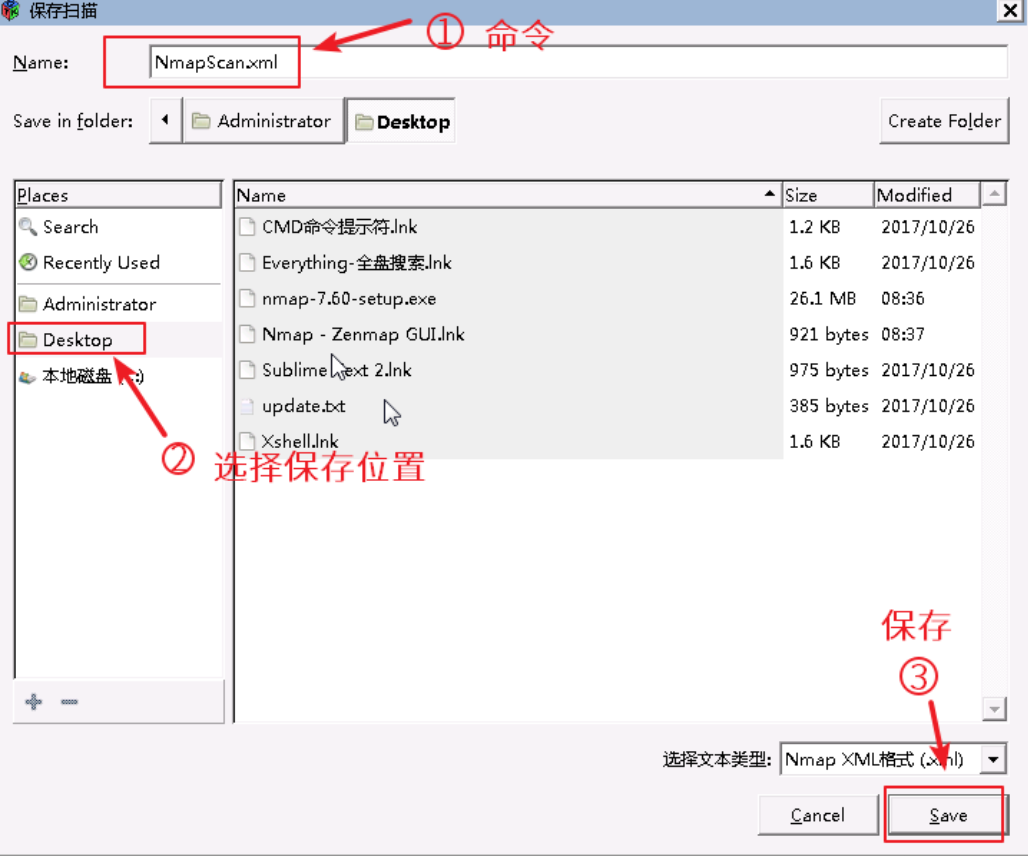Viewport: 1028px width, 856px height.
Task: Sort files by the Modified column header
Action: click(927, 195)
